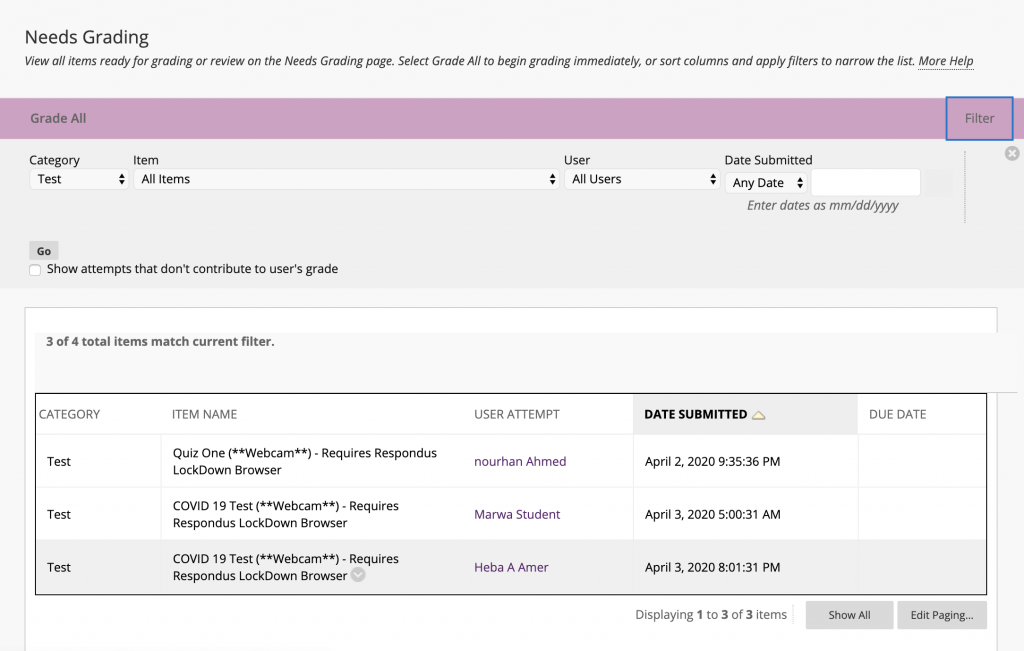Image resolution: width=1024 pixels, height=651 pixels.
Task: Open Heba A Amer's test attempt
Action: click(x=511, y=566)
